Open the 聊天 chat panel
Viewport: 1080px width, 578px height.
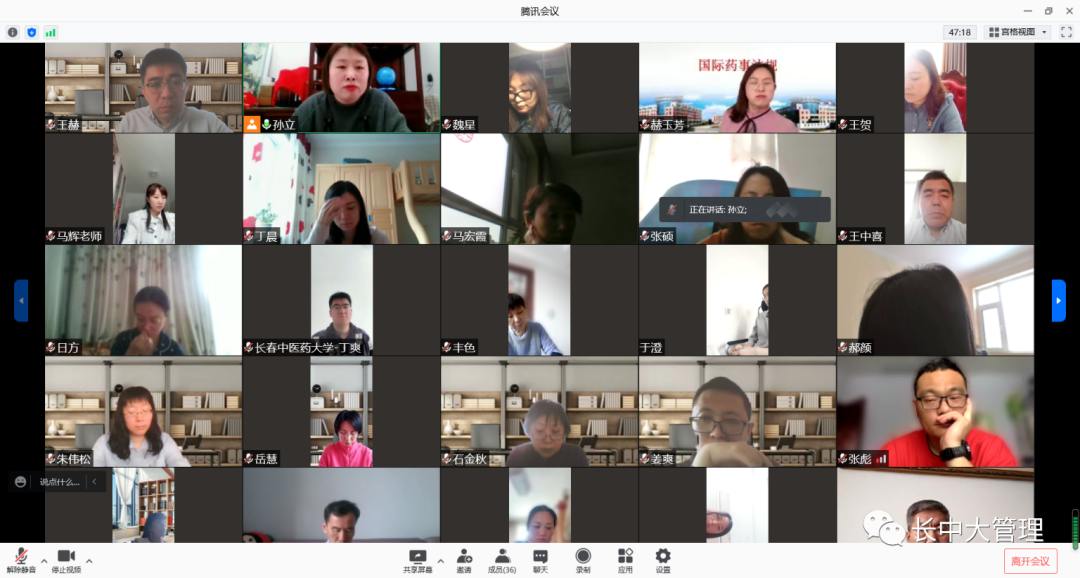tap(540, 560)
